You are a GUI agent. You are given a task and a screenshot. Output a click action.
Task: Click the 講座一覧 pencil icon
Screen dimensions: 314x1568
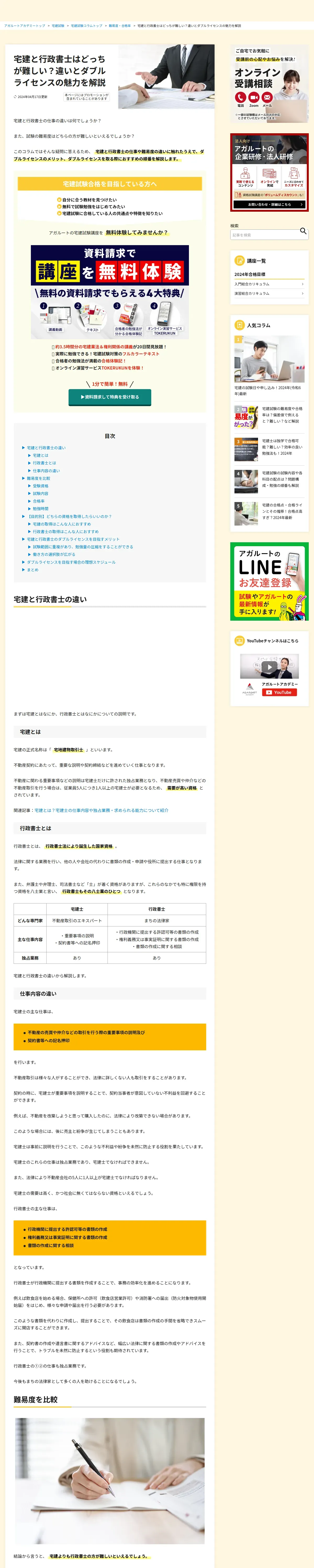[240, 261]
